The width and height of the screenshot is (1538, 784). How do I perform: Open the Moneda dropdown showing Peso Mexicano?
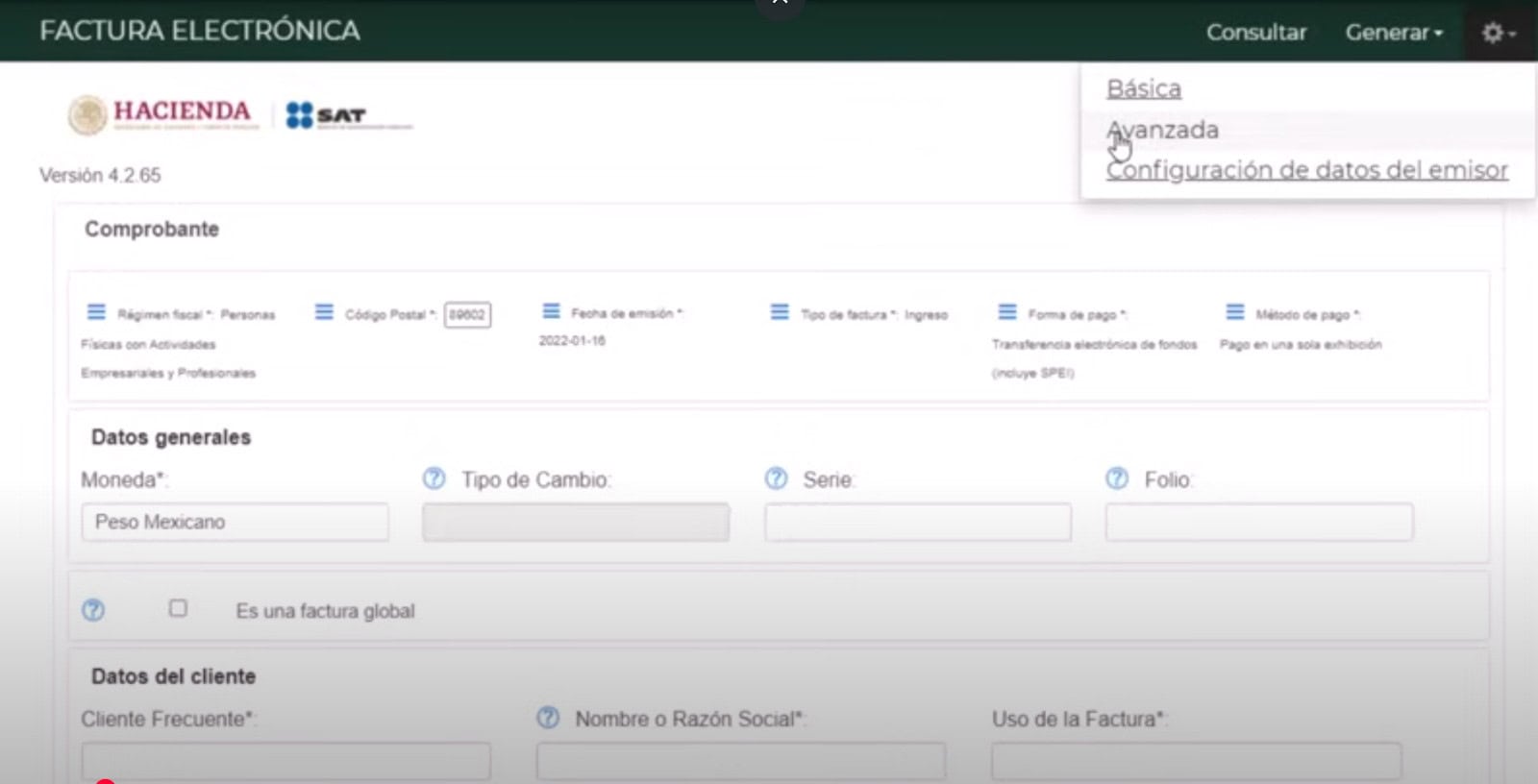[x=235, y=523]
